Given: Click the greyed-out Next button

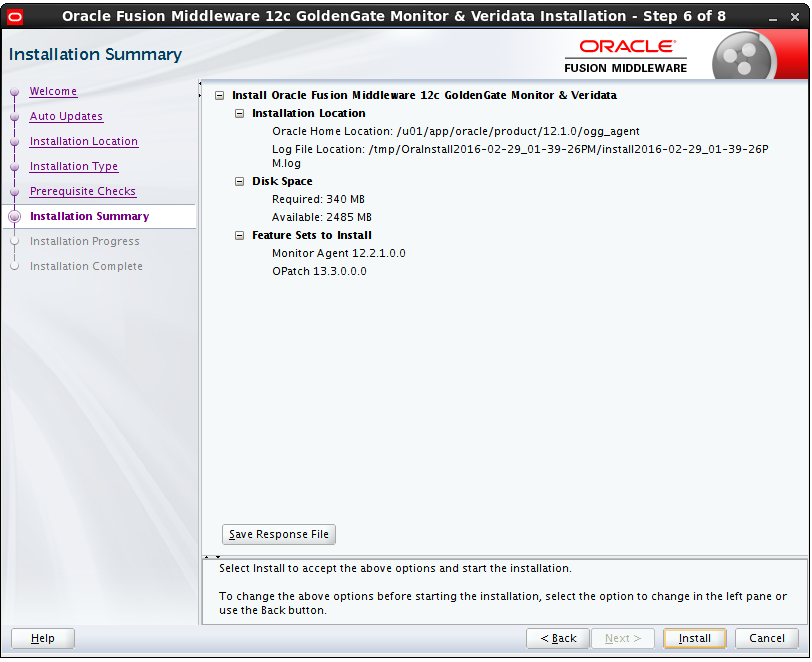Looking at the screenshot, I should 623,638.
